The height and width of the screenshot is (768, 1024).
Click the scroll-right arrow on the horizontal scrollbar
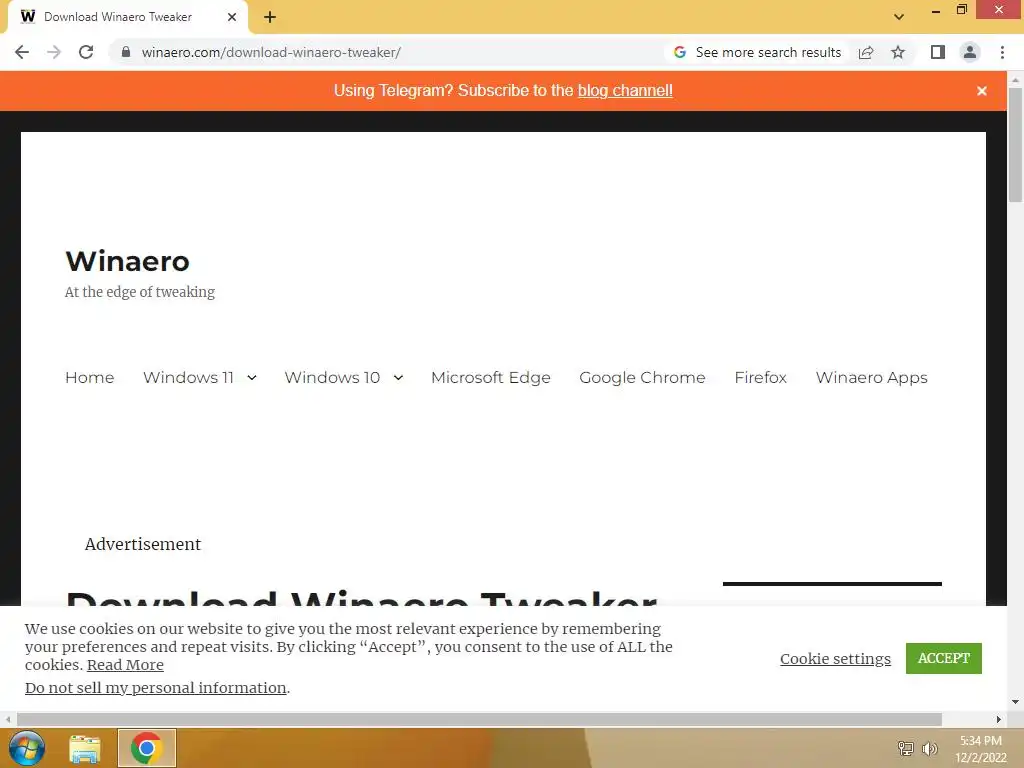pos(999,719)
